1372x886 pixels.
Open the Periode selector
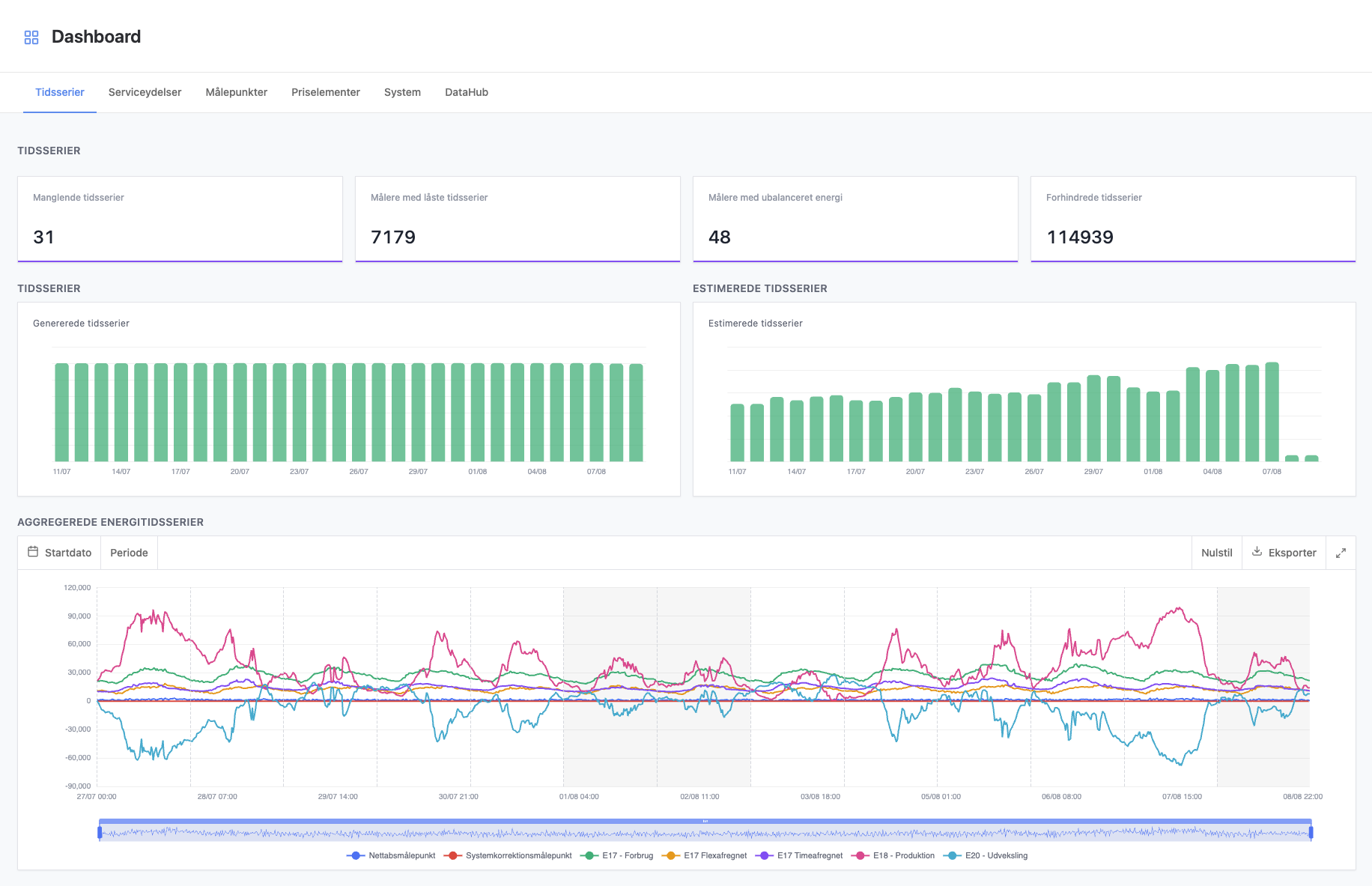pyautogui.click(x=129, y=553)
